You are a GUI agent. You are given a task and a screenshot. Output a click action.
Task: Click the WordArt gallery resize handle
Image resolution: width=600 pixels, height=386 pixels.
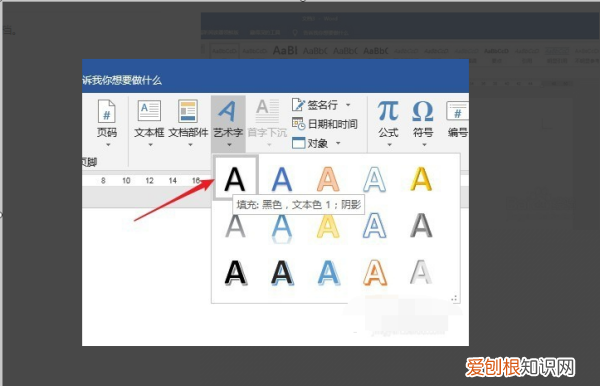click(454, 298)
